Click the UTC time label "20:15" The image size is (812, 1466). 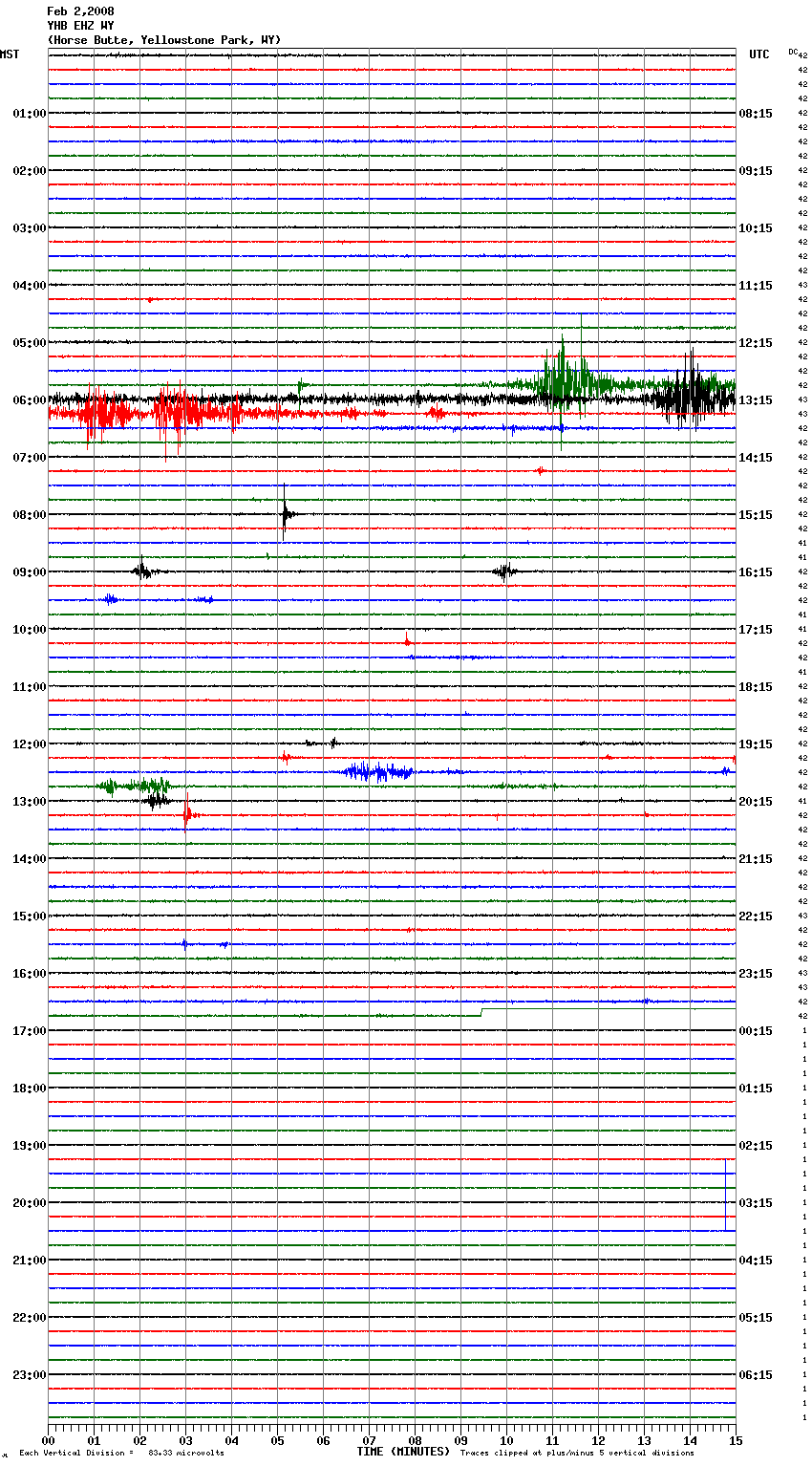(756, 802)
